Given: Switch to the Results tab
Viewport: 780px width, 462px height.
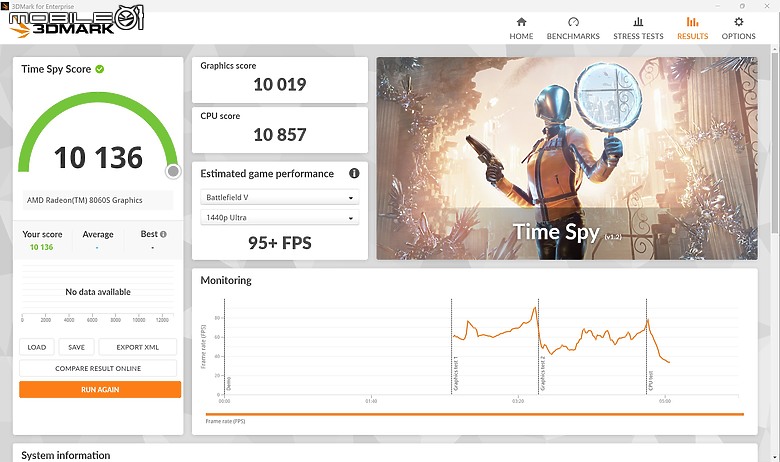Looking at the screenshot, I should pyautogui.click(x=692, y=28).
